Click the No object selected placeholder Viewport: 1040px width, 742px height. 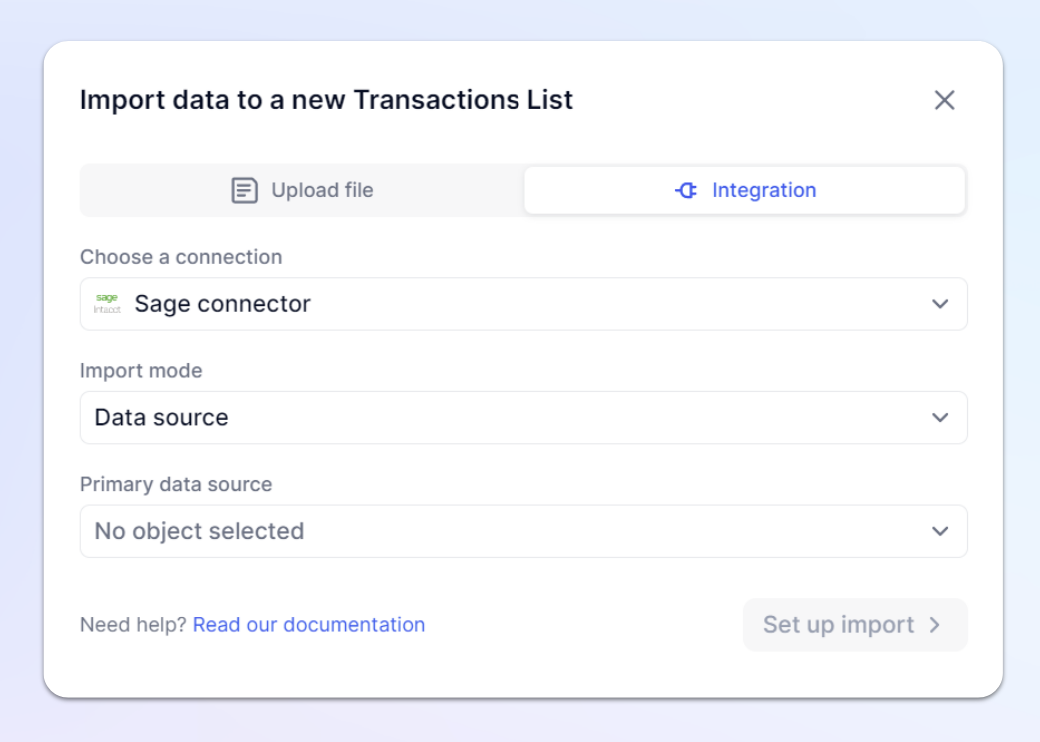(x=199, y=531)
